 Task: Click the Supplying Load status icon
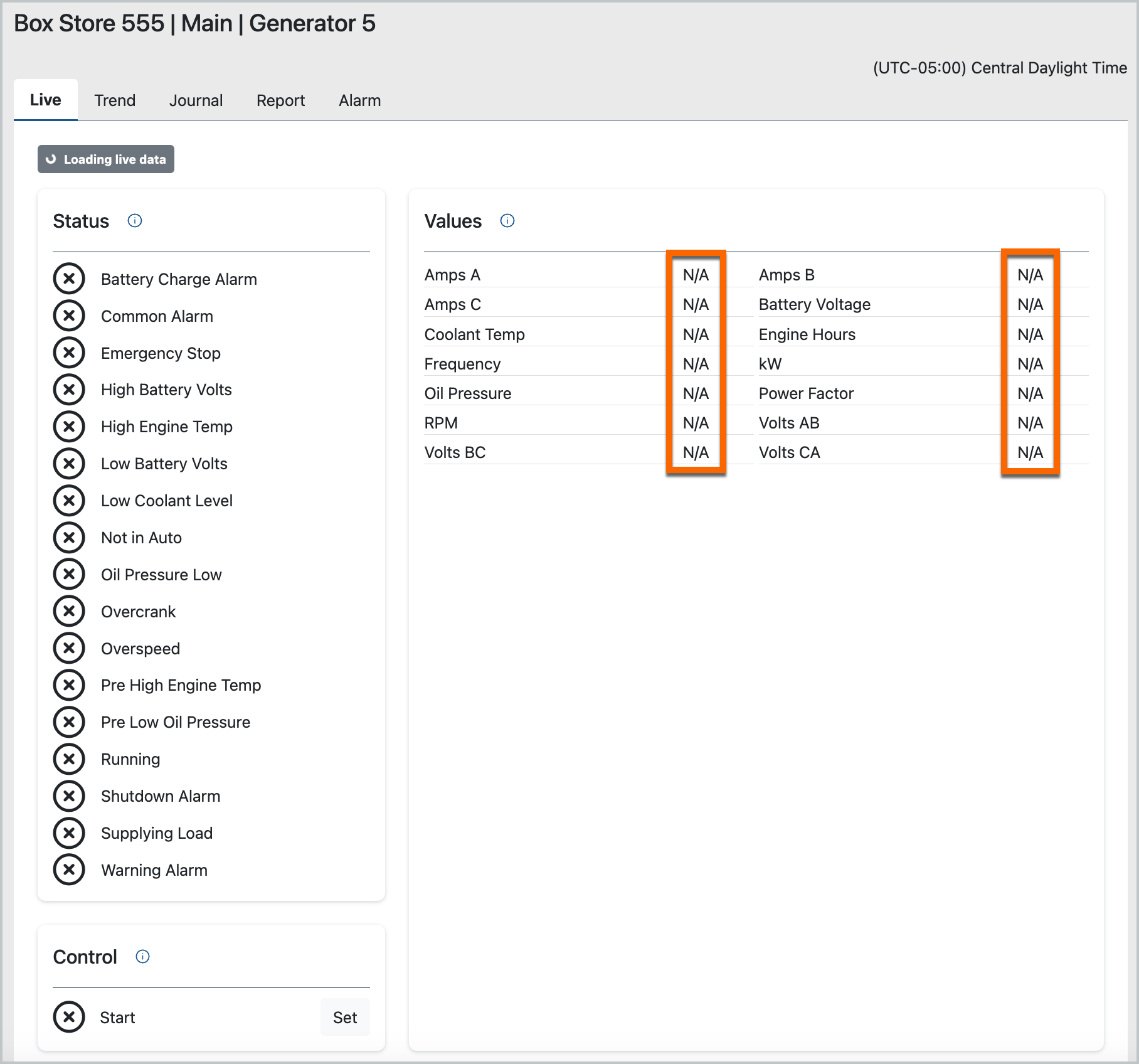click(69, 833)
